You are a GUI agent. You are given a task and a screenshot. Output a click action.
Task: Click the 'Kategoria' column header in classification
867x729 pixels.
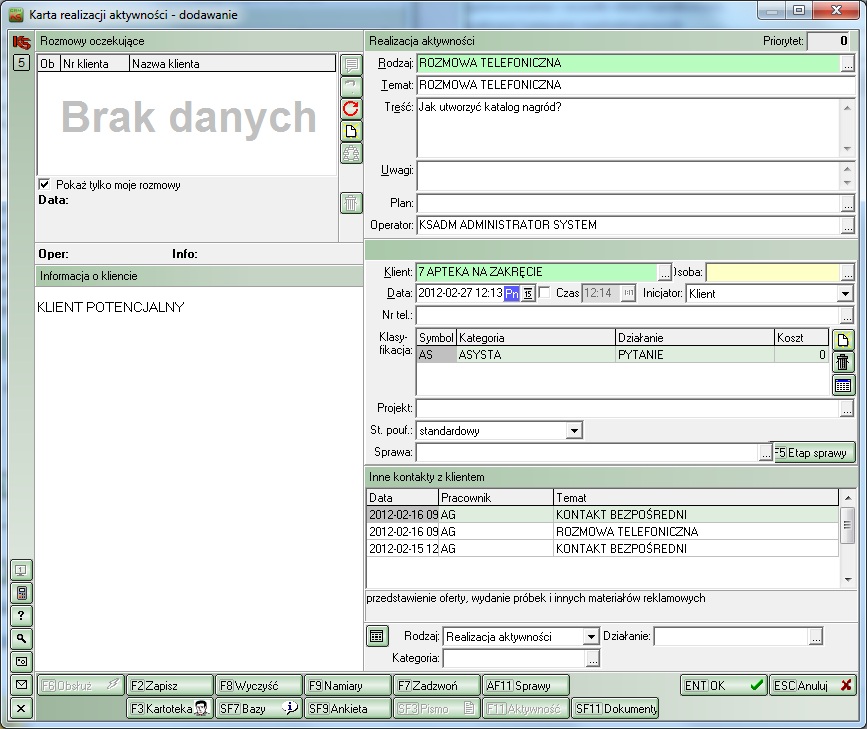[535, 339]
